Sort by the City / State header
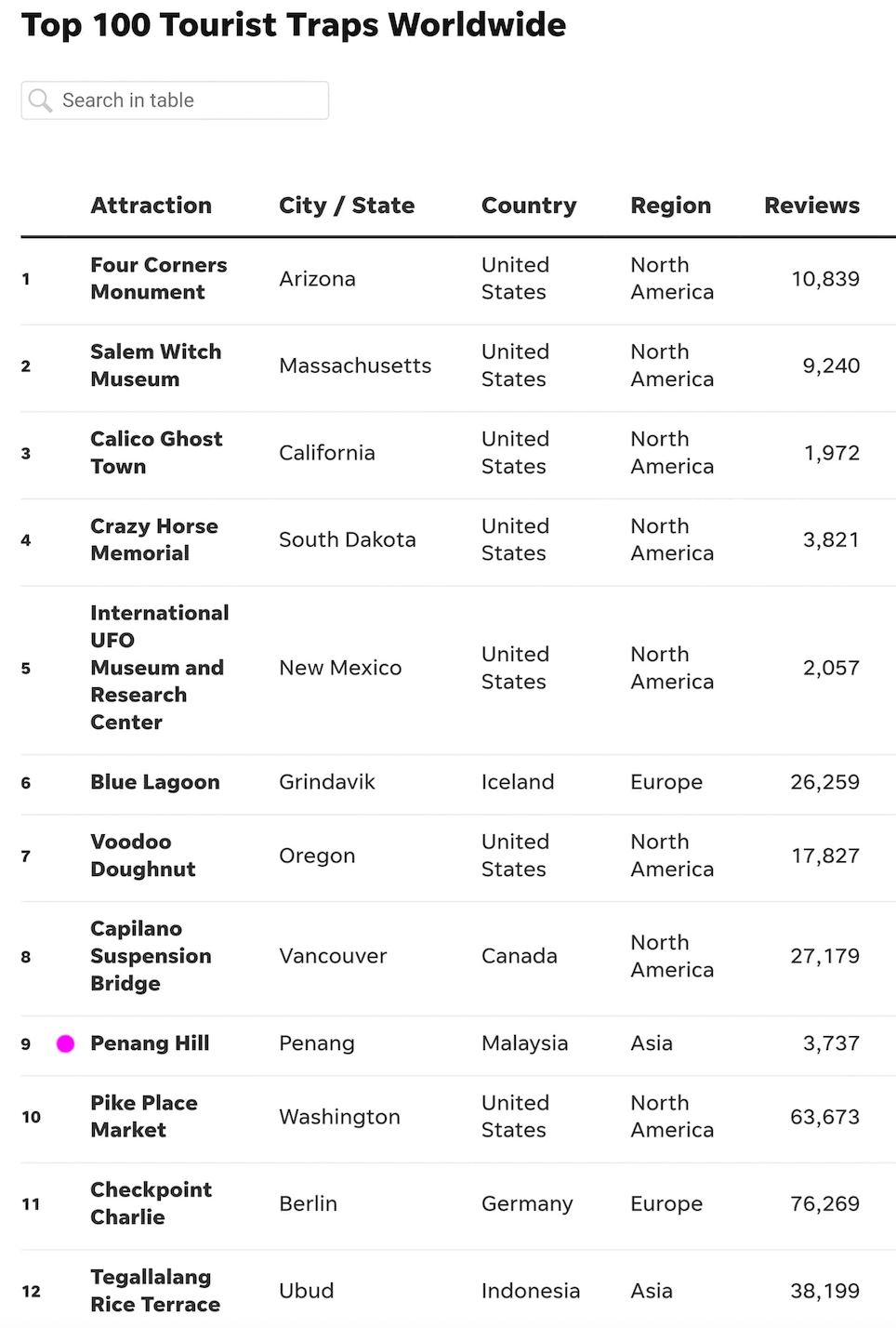The image size is (896, 1328). (x=347, y=206)
